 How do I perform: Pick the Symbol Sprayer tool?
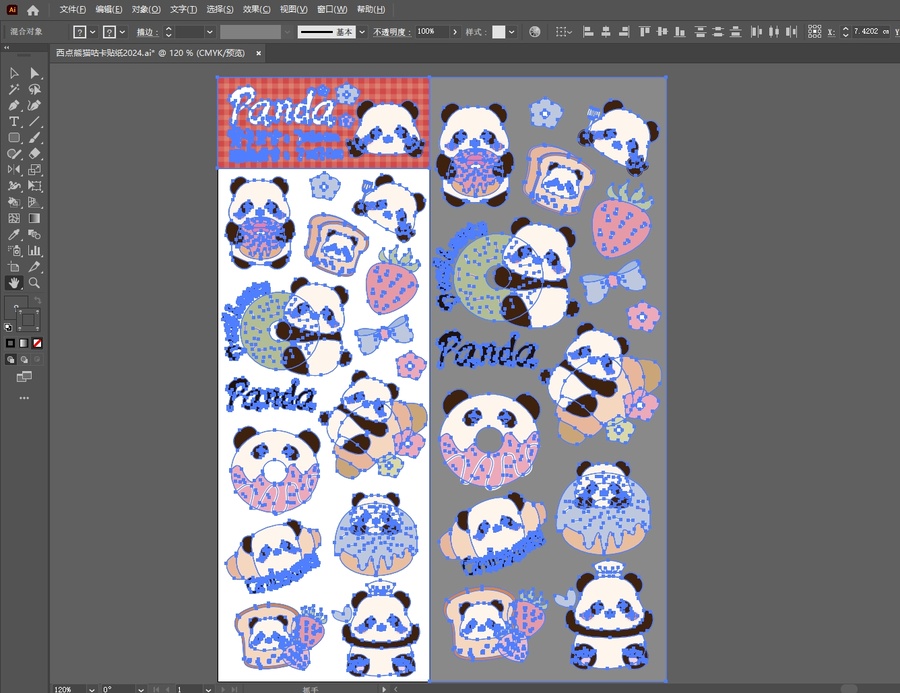[x=14, y=250]
